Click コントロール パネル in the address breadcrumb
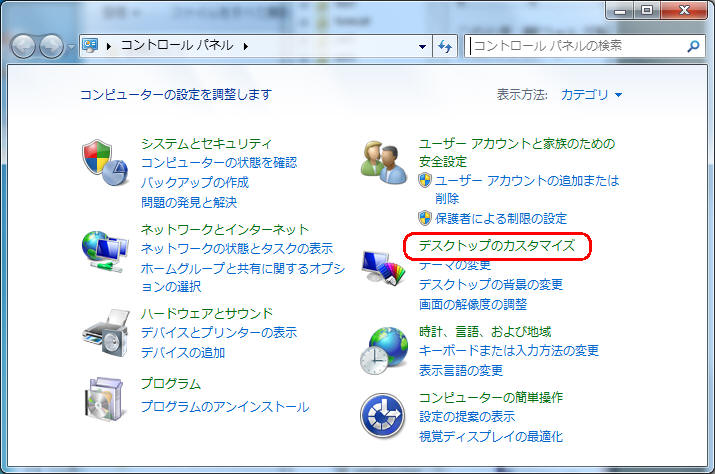This screenshot has width=715, height=474. [x=178, y=46]
